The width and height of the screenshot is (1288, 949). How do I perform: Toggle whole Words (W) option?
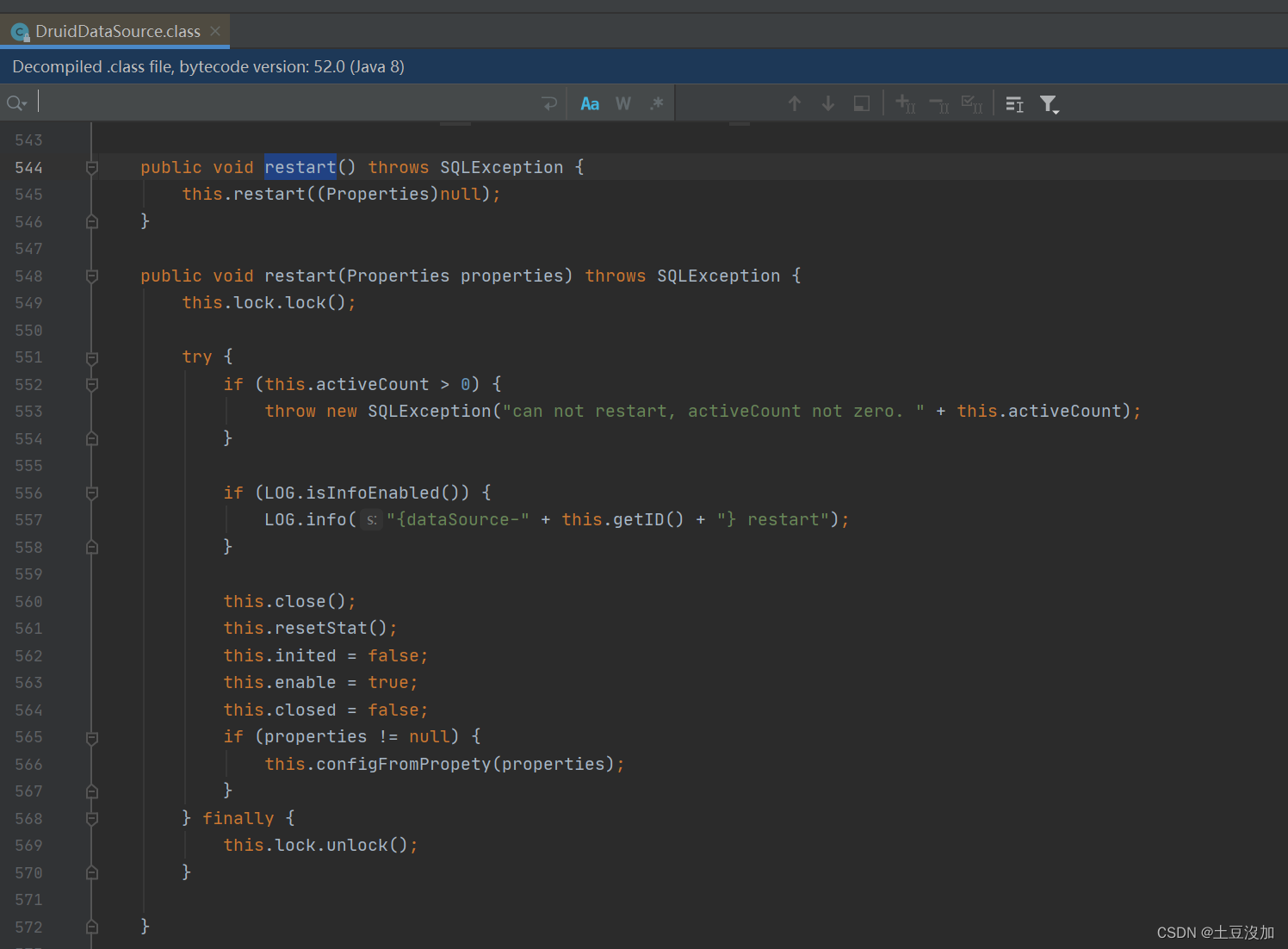pyautogui.click(x=623, y=103)
